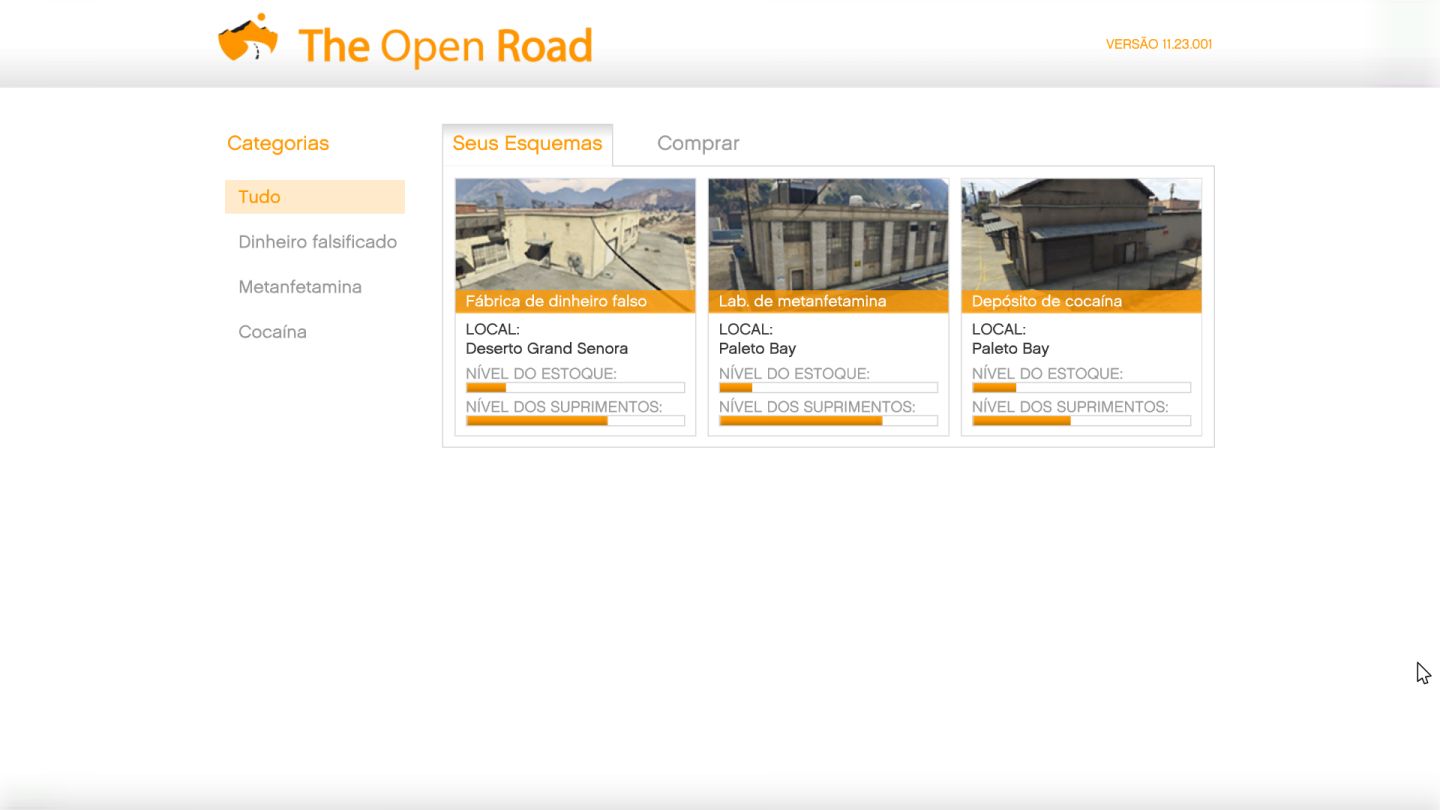
Task: Filter by Dinheiro falsificado category
Action: coord(317,242)
